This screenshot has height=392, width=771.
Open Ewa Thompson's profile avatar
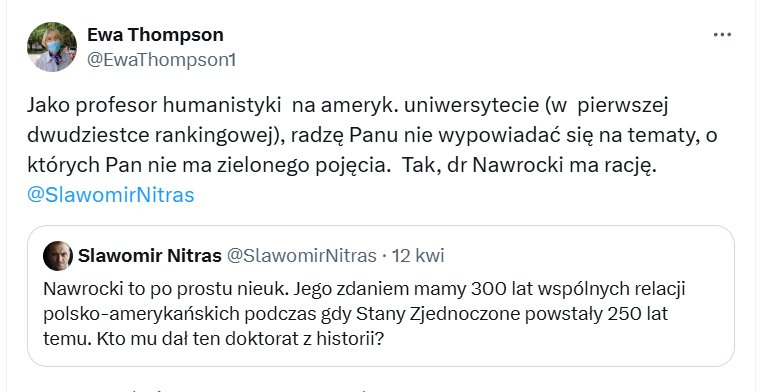(52, 47)
